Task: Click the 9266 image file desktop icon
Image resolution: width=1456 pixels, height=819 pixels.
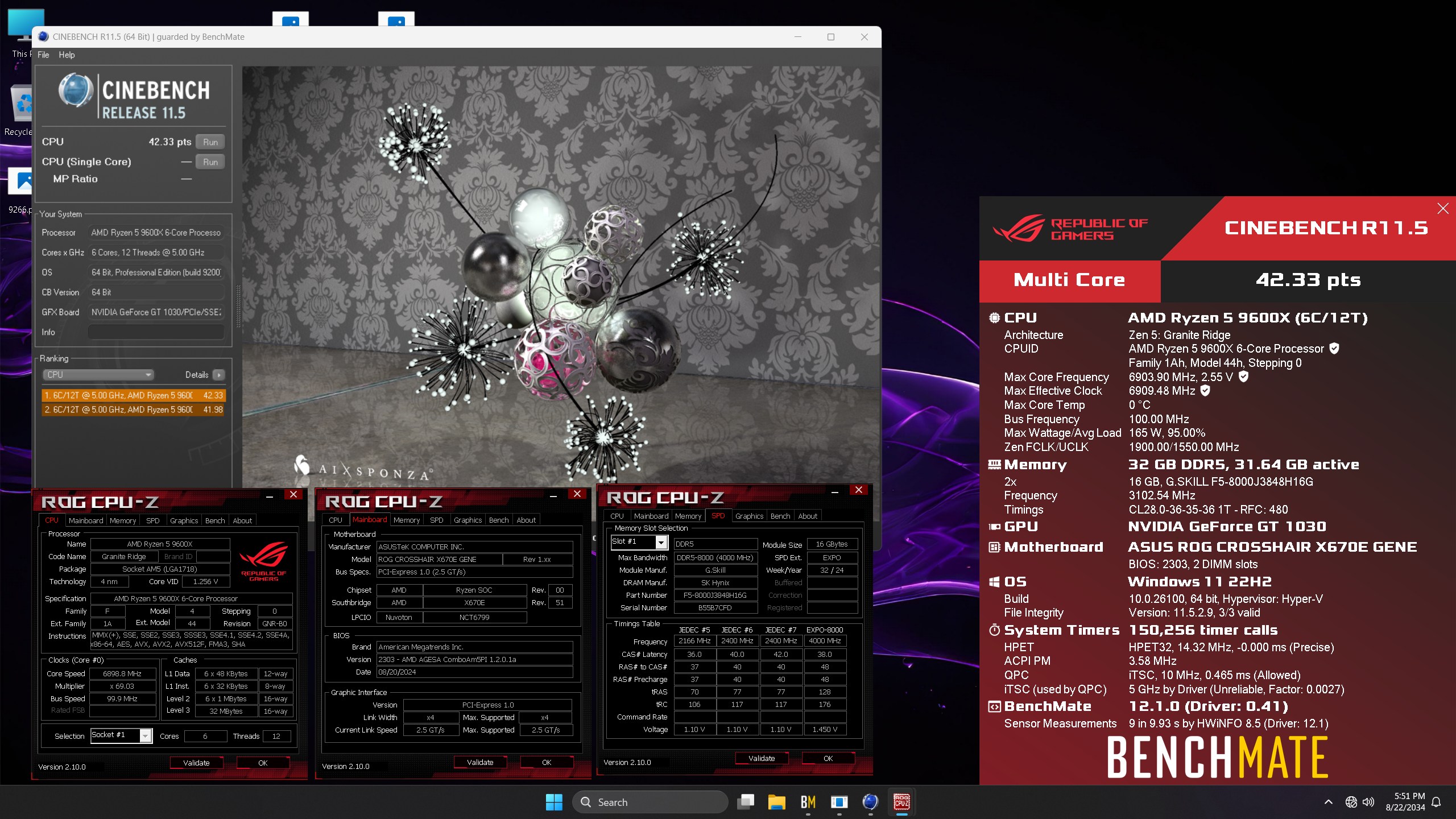Action: coord(20,191)
